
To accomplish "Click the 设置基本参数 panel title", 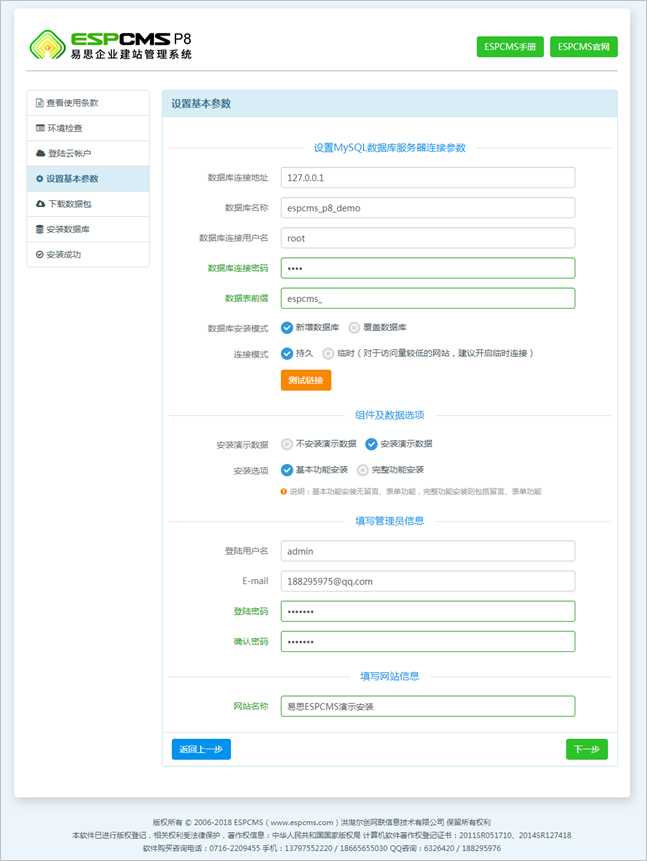I will pos(201,104).
